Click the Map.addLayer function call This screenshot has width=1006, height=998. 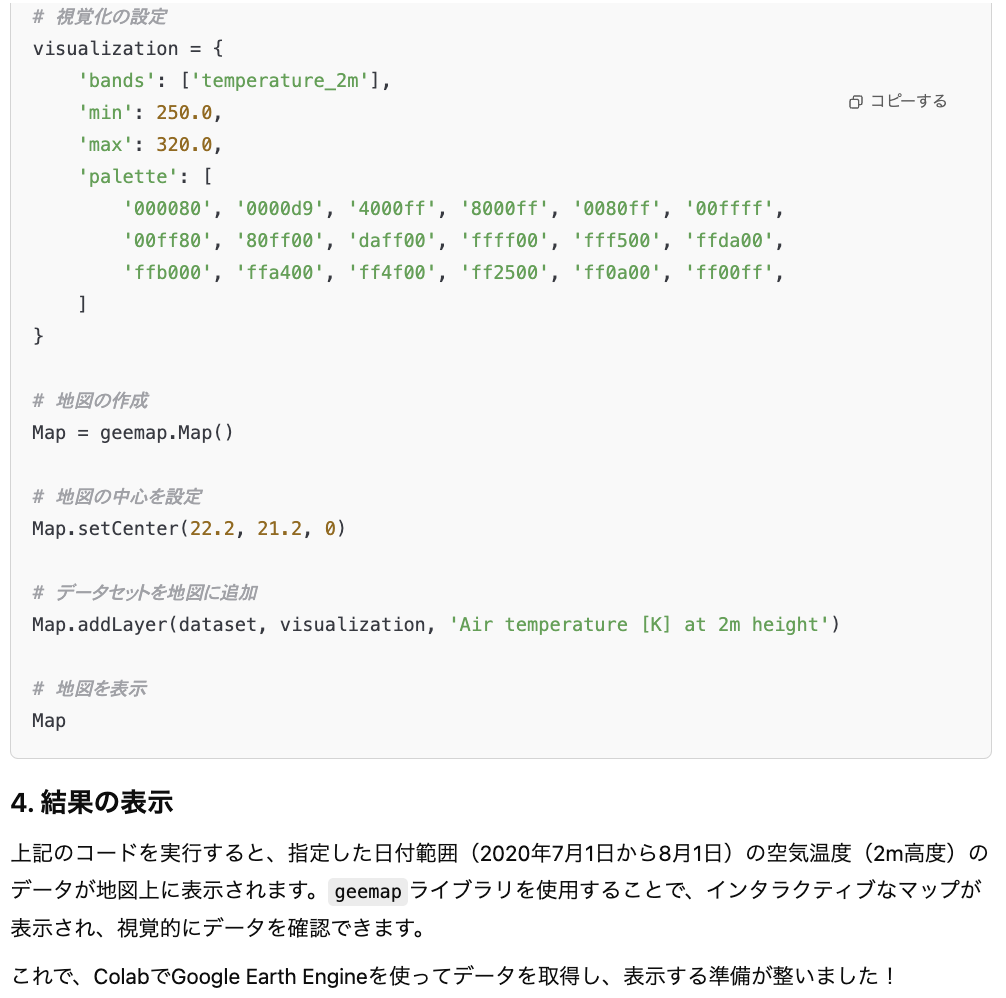point(436,625)
